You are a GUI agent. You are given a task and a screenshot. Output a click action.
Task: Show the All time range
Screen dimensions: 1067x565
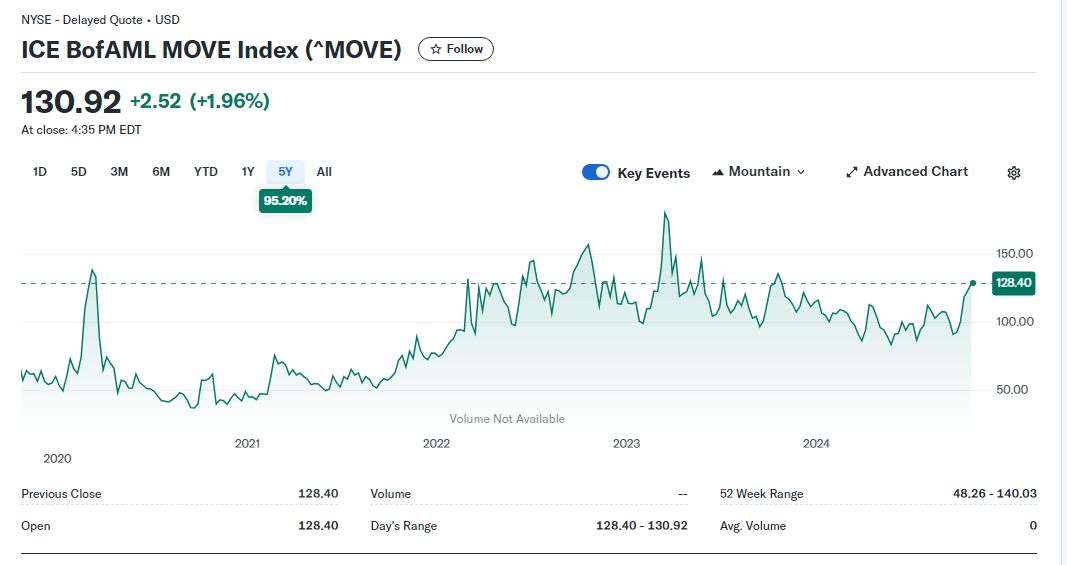(324, 172)
